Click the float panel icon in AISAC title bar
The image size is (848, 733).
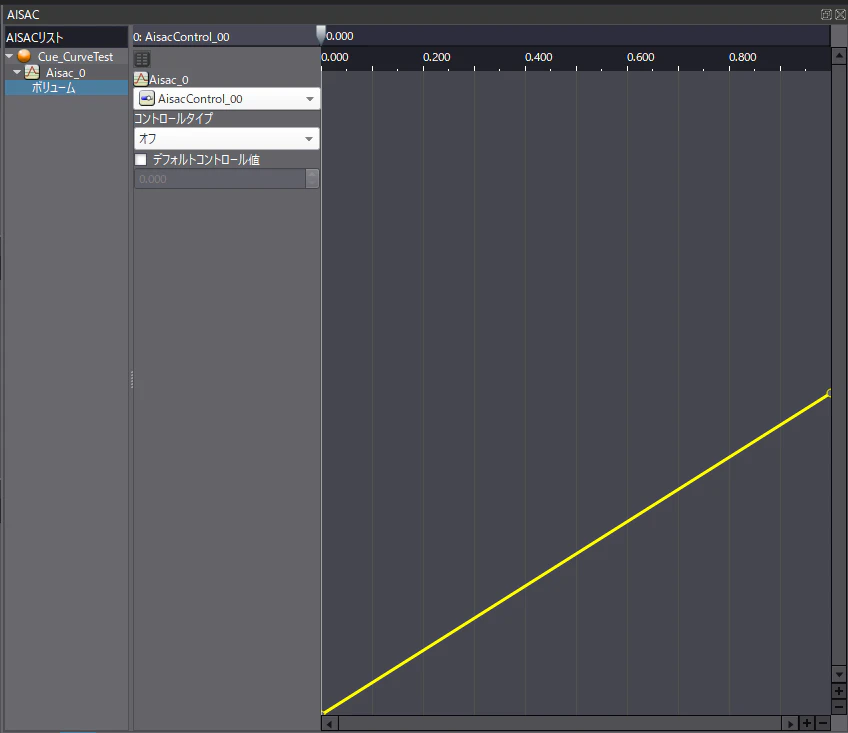(826, 15)
